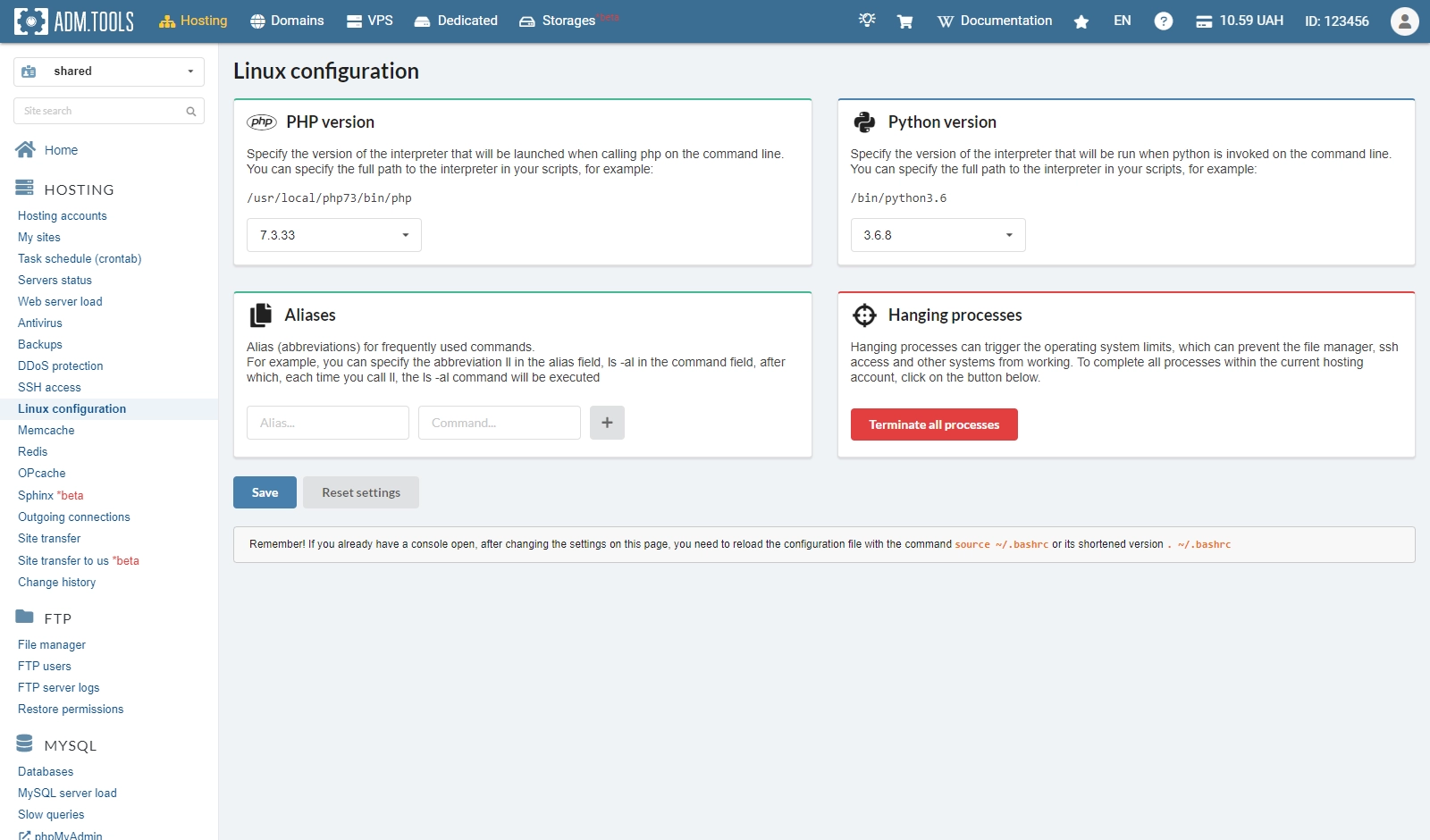Click the Save button
The width and height of the screenshot is (1430, 840).
(x=265, y=492)
